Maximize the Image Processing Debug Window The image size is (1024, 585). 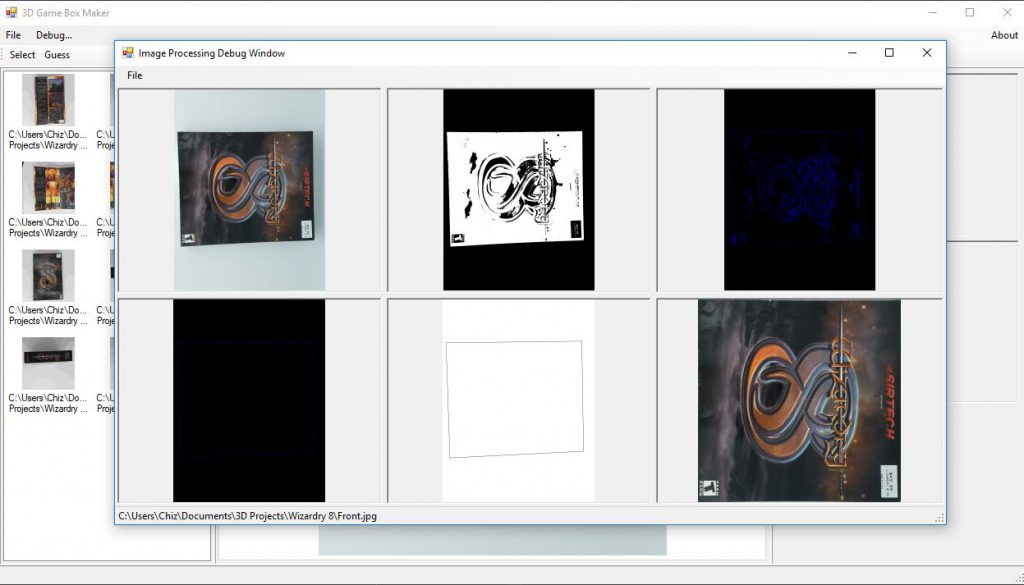[x=888, y=53]
